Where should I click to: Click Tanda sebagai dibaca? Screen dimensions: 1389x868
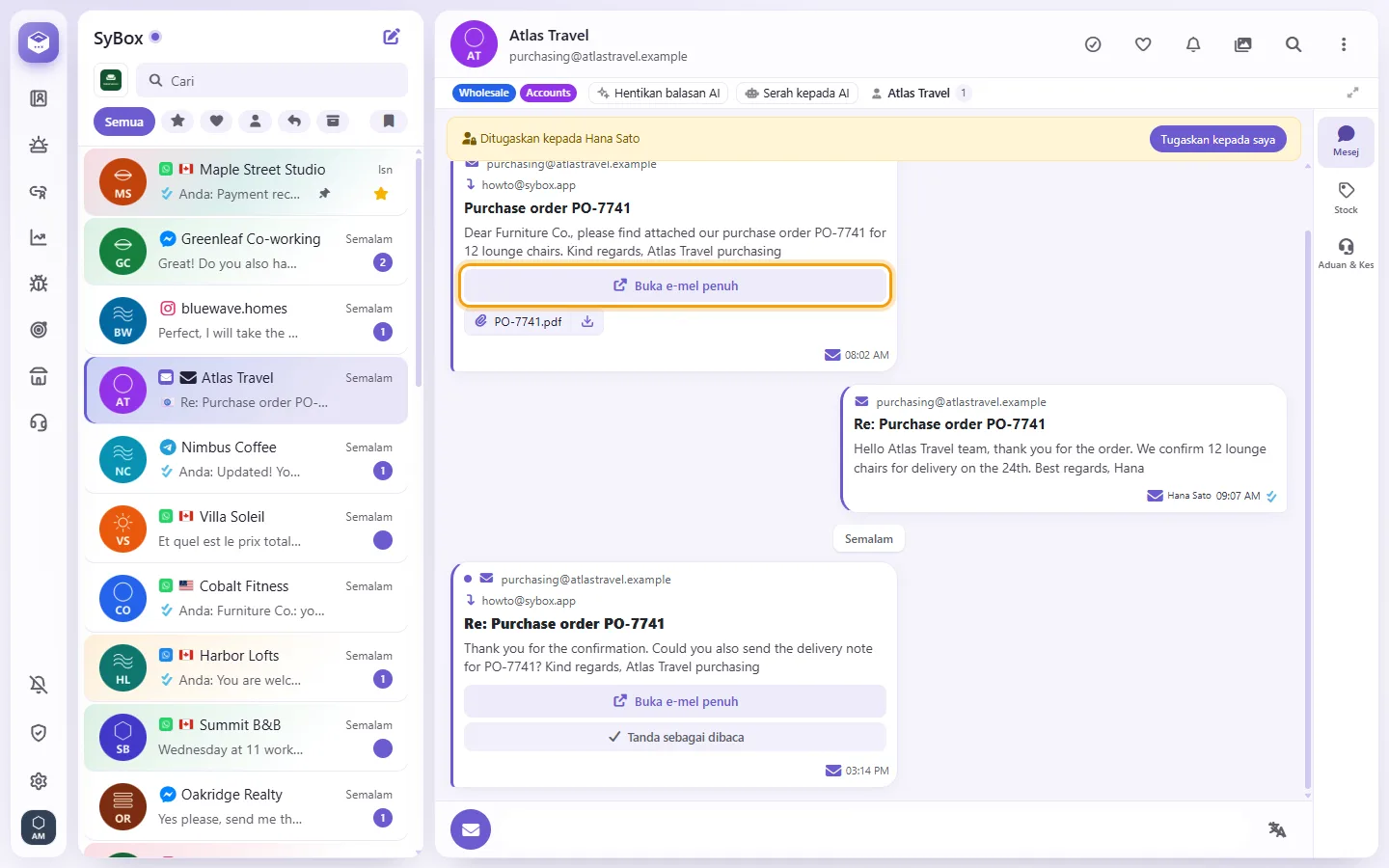pyautogui.click(x=675, y=737)
